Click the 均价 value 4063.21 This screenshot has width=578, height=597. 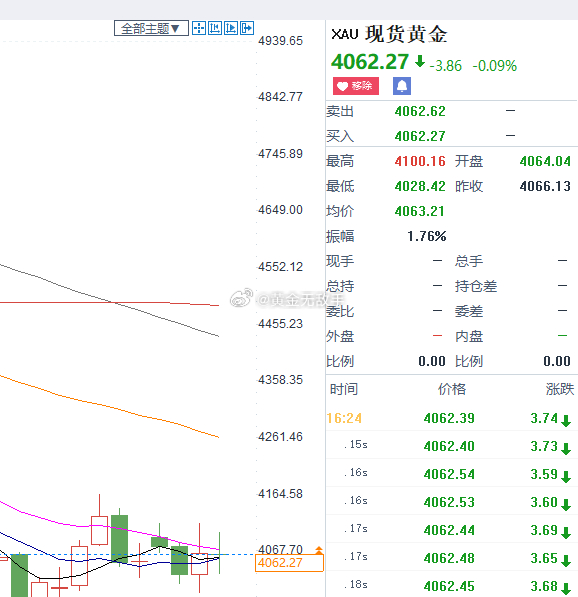tap(420, 211)
